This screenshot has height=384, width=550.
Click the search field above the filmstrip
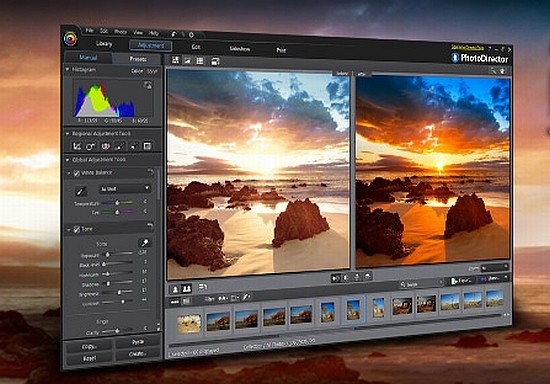coord(422,283)
